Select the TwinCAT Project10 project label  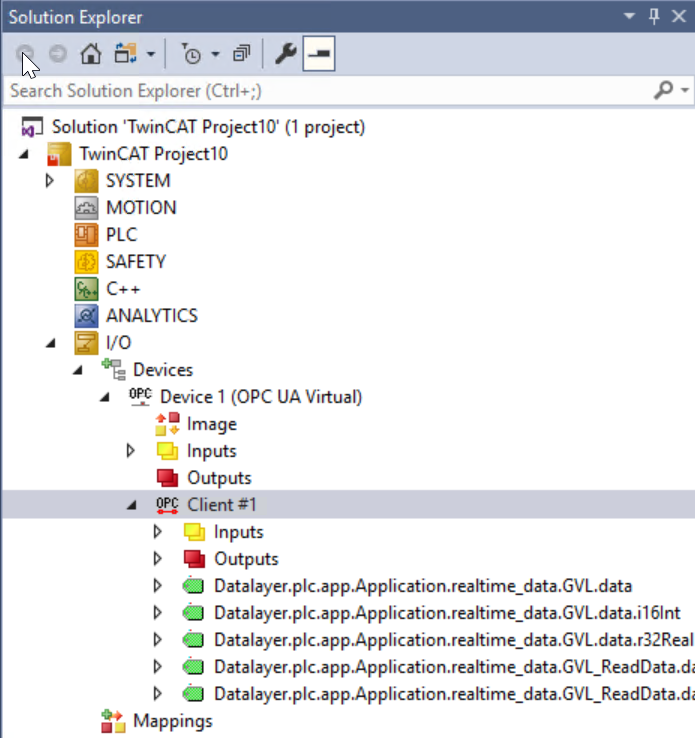(x=153, y=154)
